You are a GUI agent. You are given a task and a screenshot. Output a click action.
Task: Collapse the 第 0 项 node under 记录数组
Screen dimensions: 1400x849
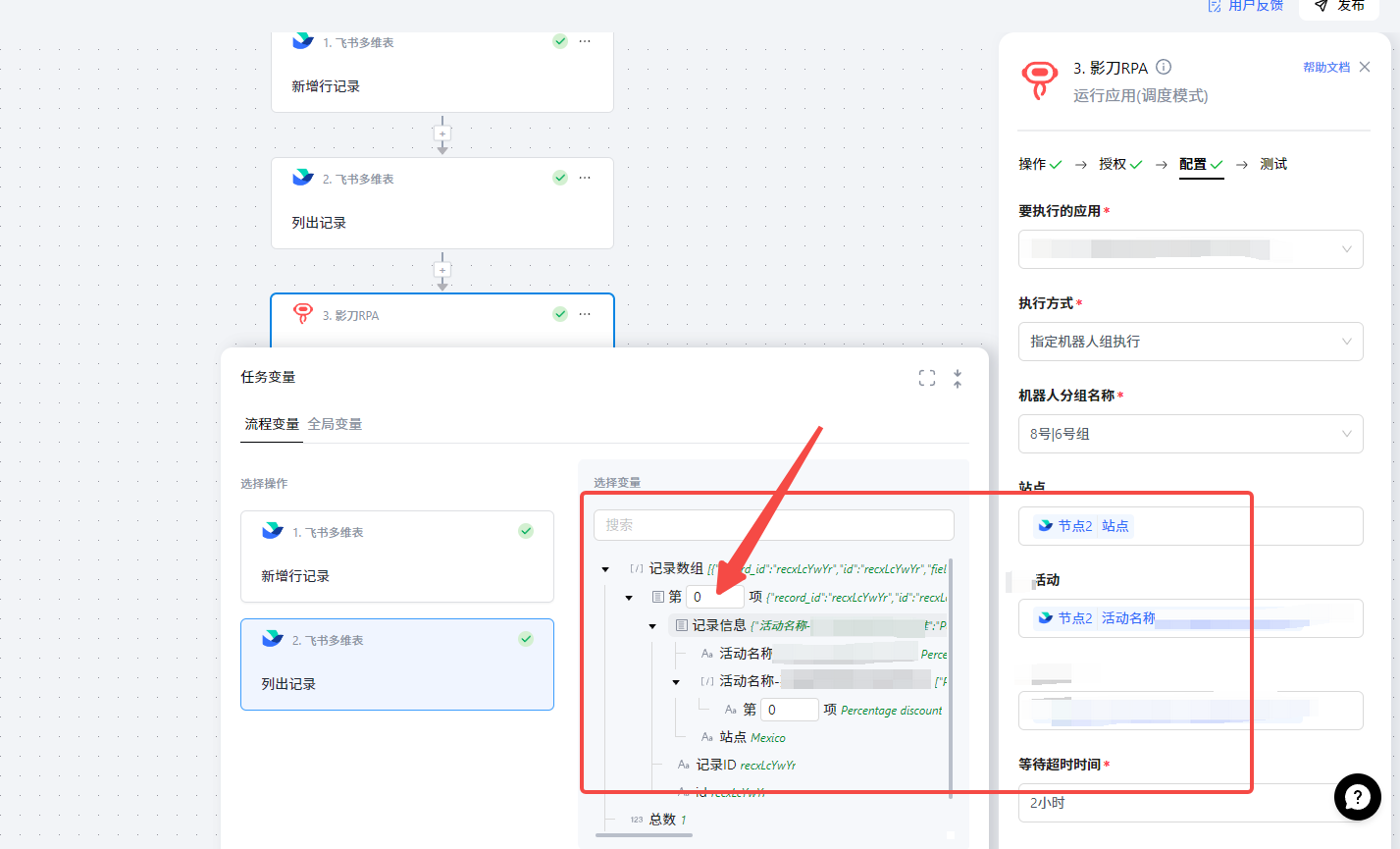tap(629, 598)
